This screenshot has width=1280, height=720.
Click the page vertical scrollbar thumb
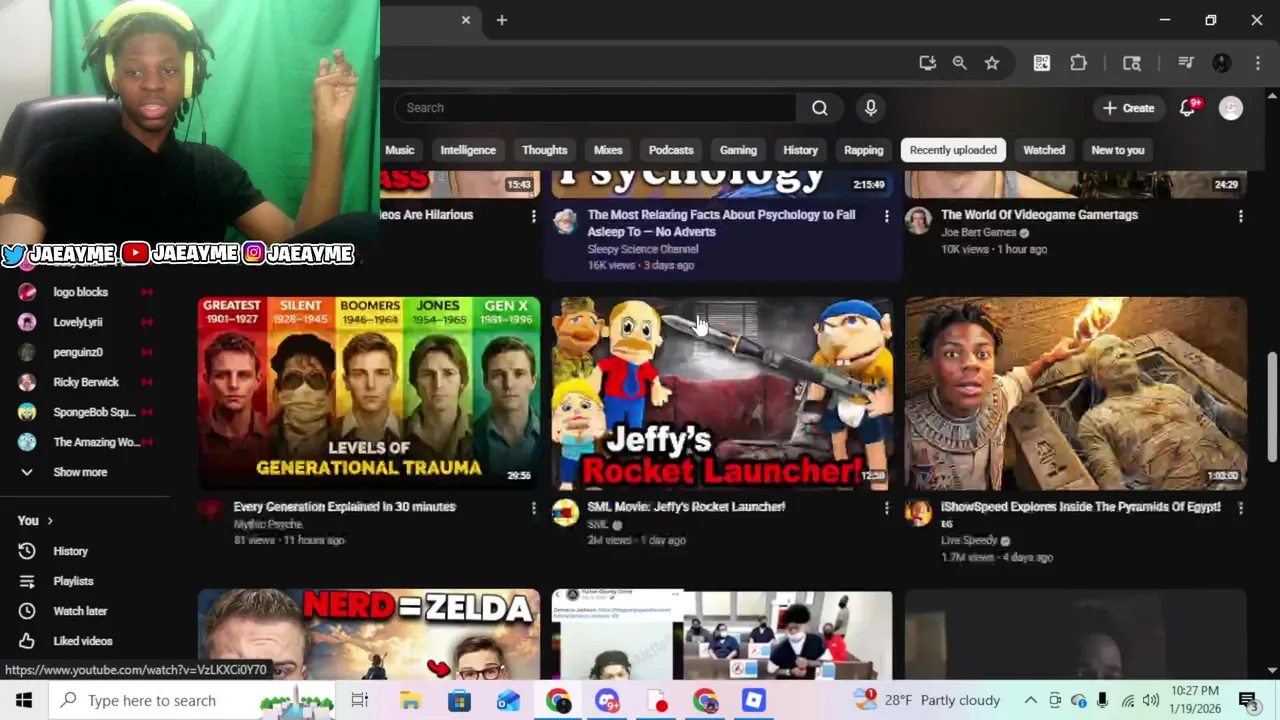tap(1272, 406)
